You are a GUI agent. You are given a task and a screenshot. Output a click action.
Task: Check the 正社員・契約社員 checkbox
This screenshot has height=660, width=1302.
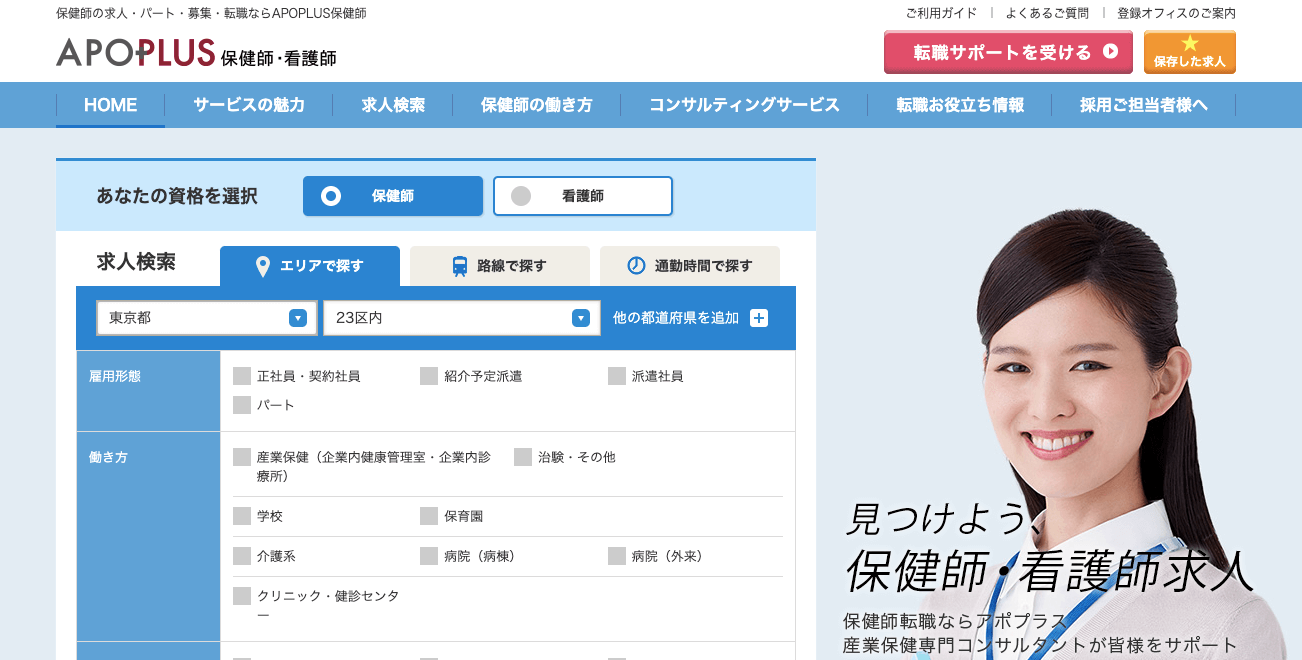(x=242, y=376)
